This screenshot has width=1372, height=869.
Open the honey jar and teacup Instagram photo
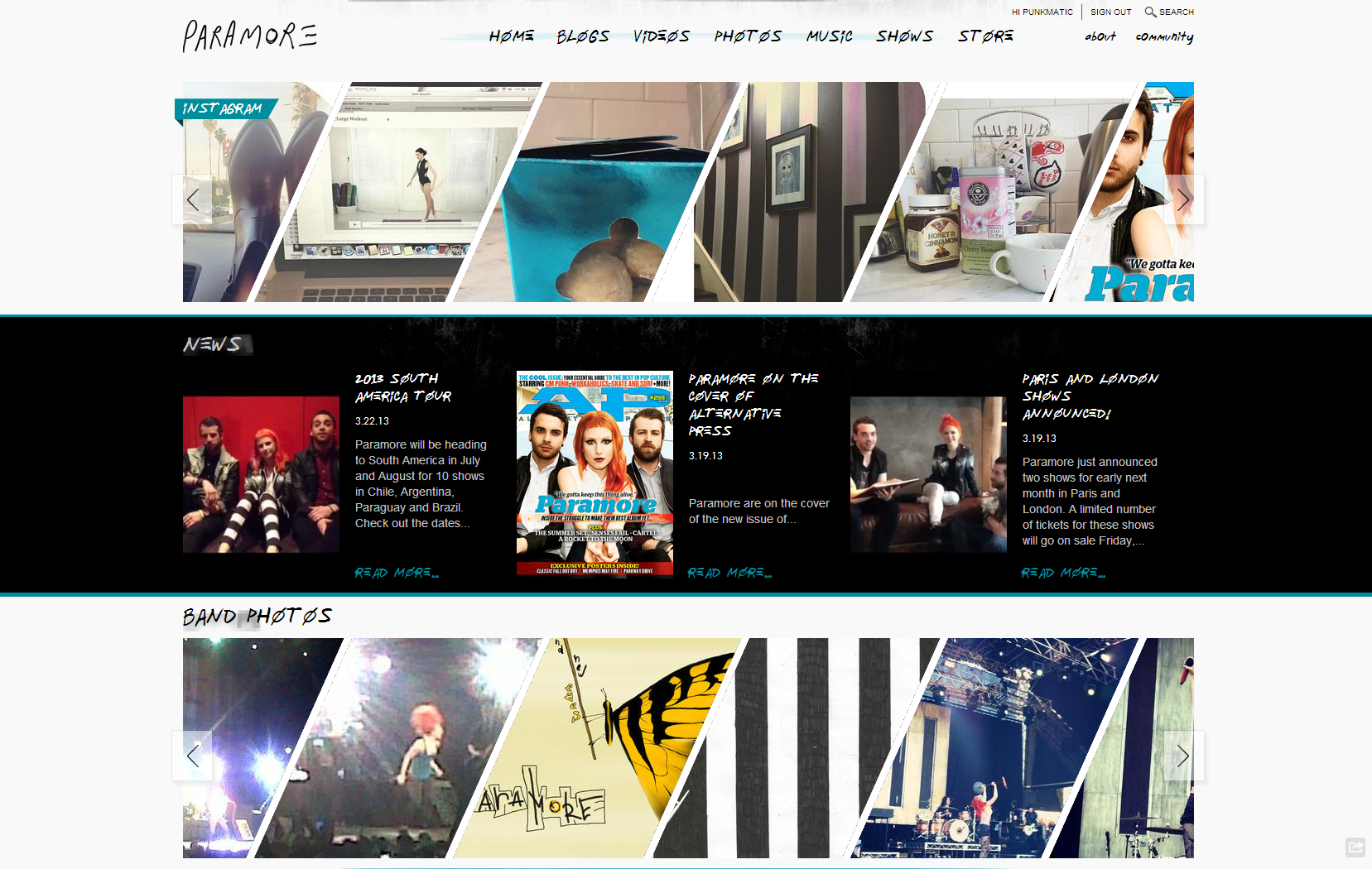pyautogui.click(x=994, y=192)
